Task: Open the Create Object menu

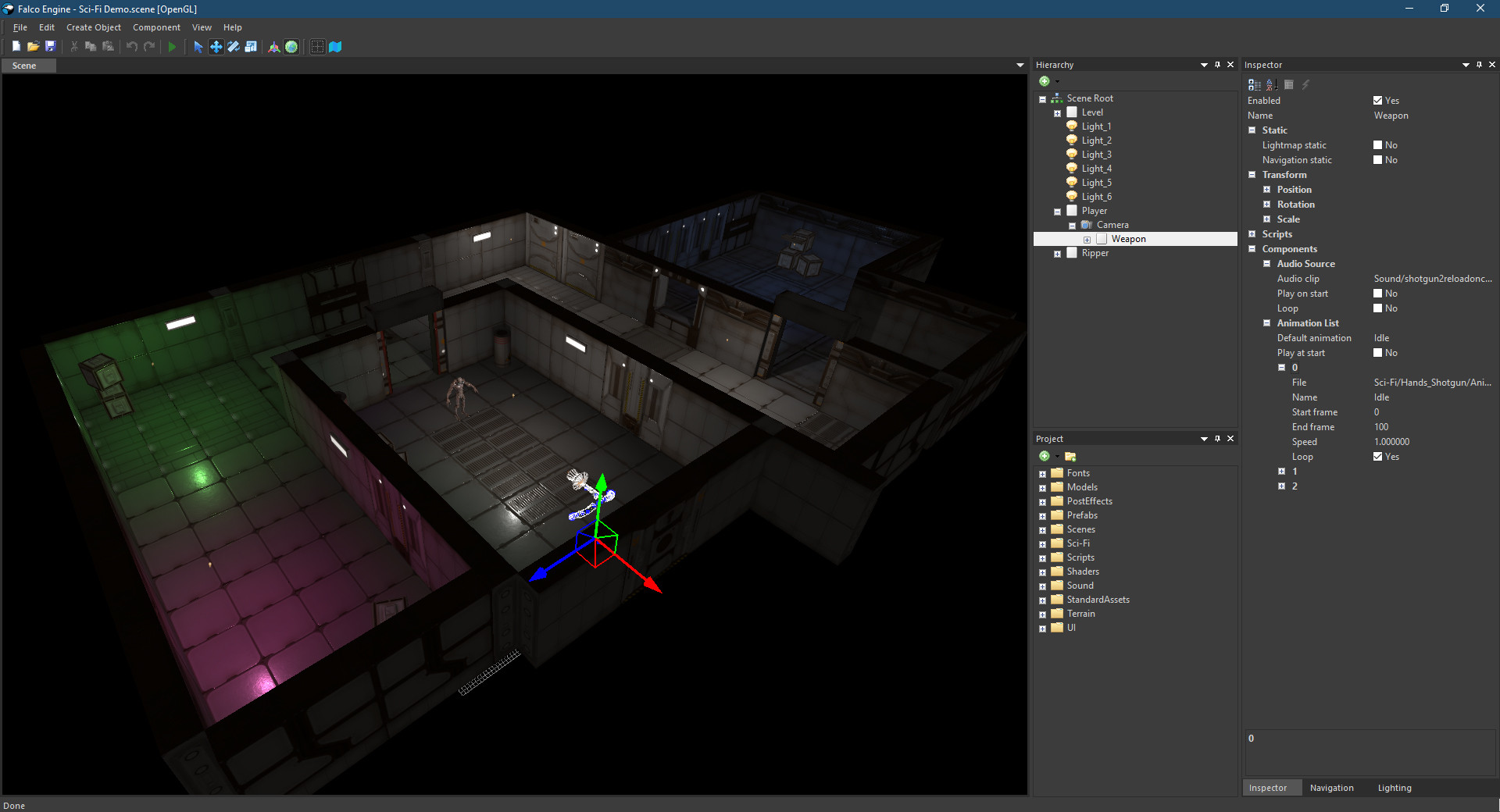Action: (x=93, y=27)
